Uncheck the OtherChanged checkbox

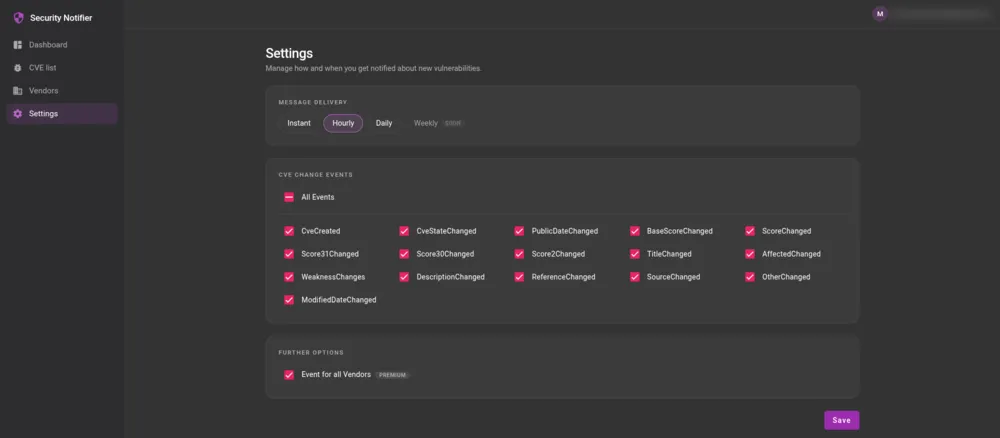coord(750,277)
